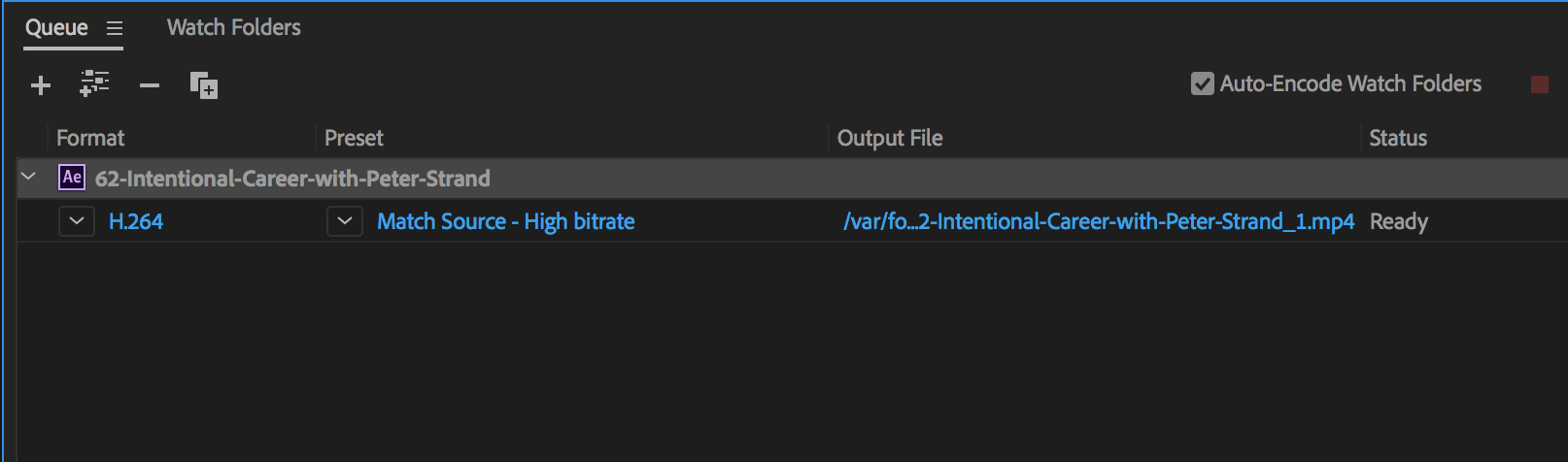The image size is (1568, 462).
Task: Click the output file path link
Action: tap(1098, 221)
